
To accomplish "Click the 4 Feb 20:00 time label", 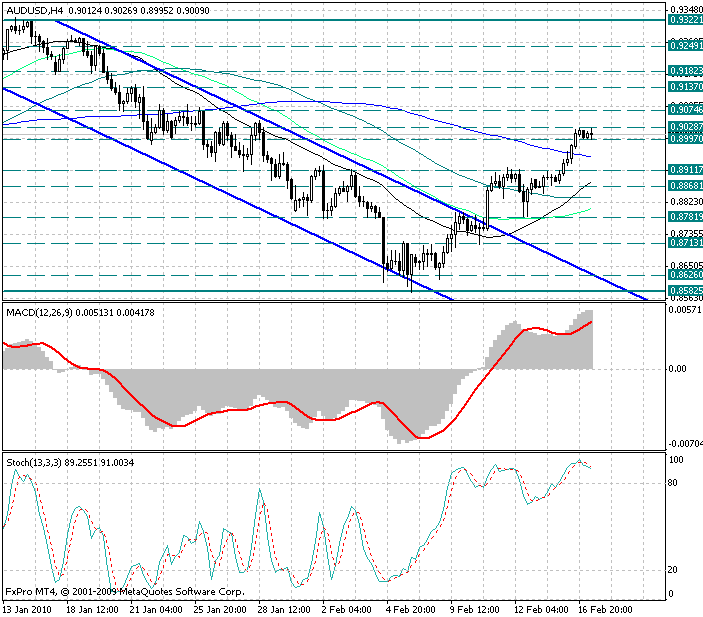I will (x=411, y=610).
